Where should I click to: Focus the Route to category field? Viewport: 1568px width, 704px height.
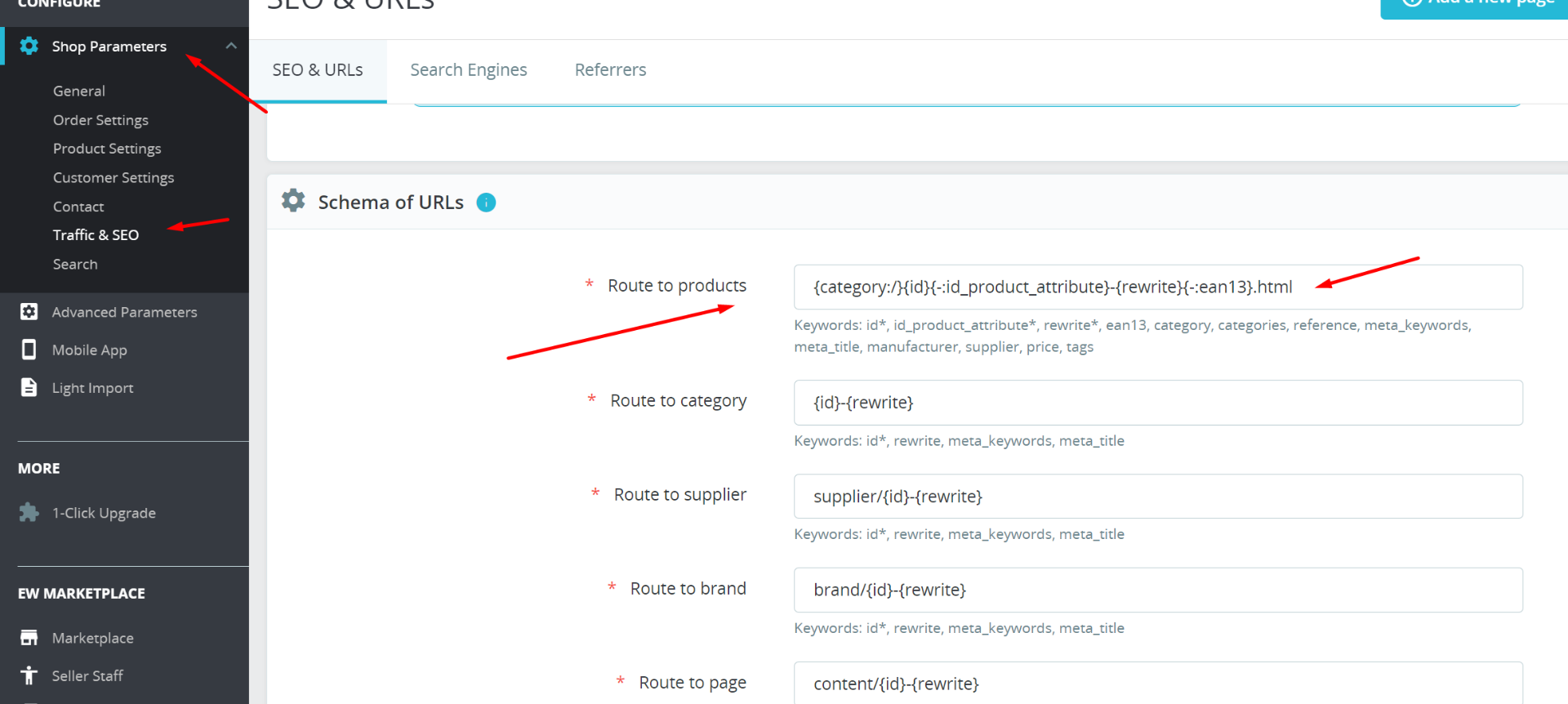tap(1157, 403)
